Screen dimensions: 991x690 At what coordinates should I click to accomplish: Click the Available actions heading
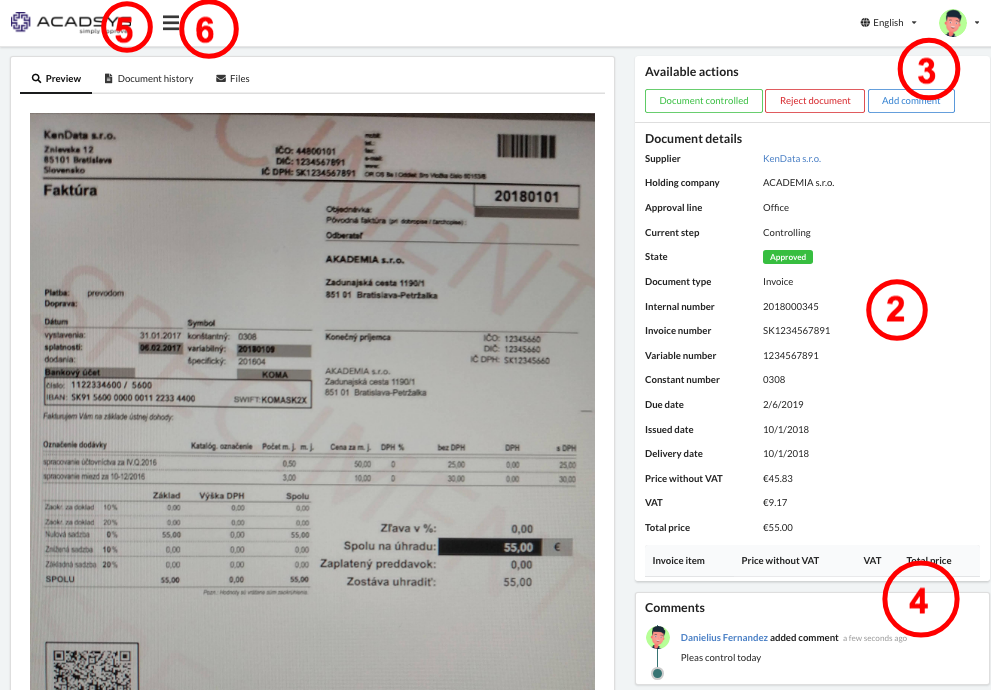click(x=691, y=72)
